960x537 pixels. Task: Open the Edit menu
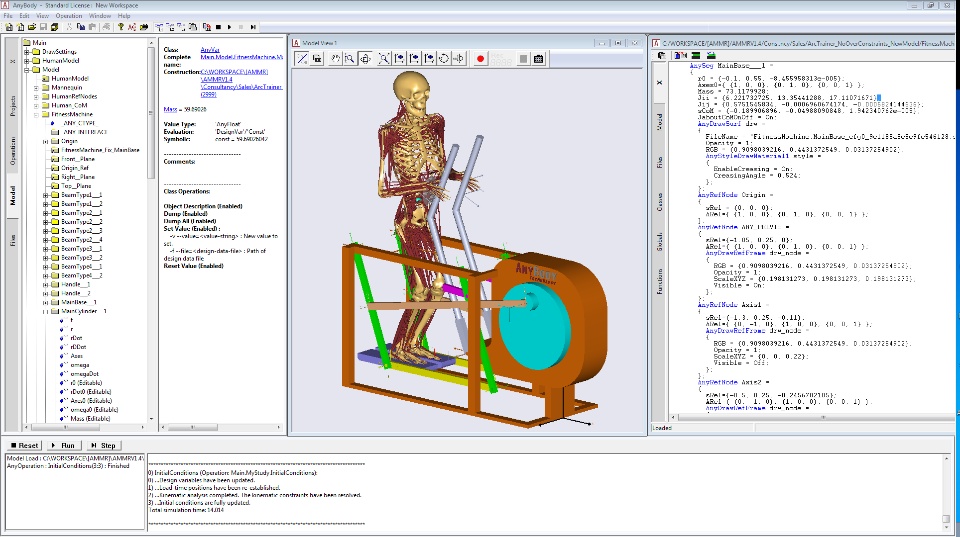24,16
